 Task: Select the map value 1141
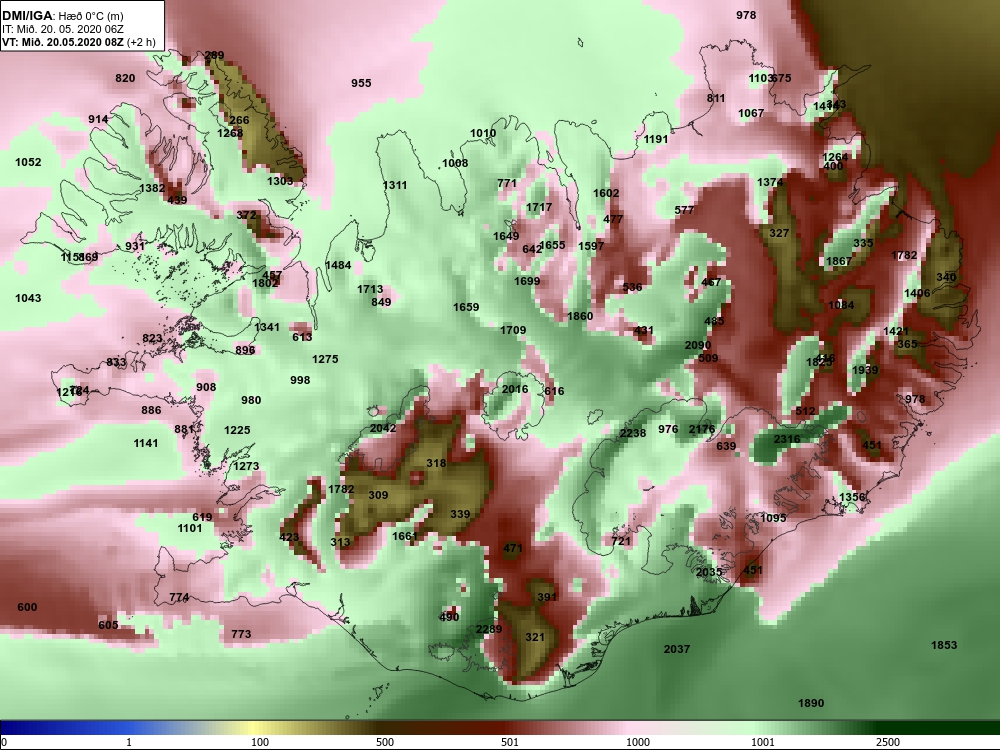pyautogui.click(x=145, y=443)
